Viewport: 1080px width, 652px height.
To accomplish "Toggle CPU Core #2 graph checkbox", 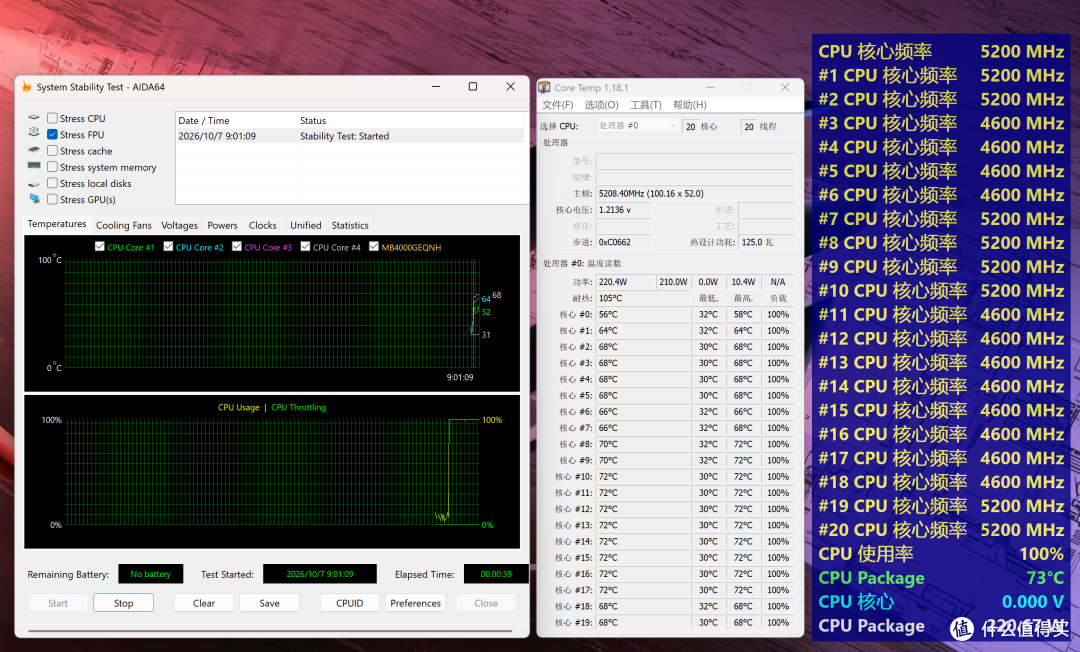I will (x=168, y=246).
